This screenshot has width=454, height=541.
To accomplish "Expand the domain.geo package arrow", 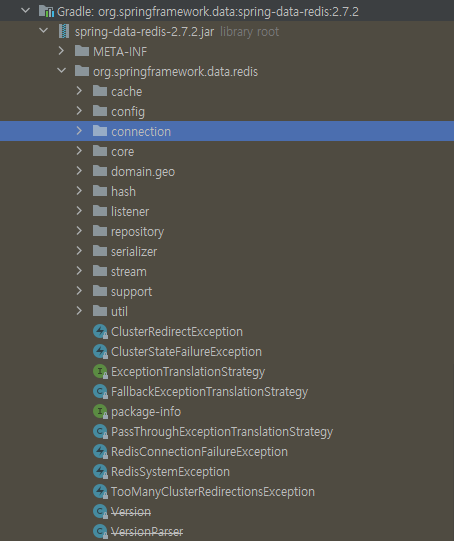I will 79,171.
